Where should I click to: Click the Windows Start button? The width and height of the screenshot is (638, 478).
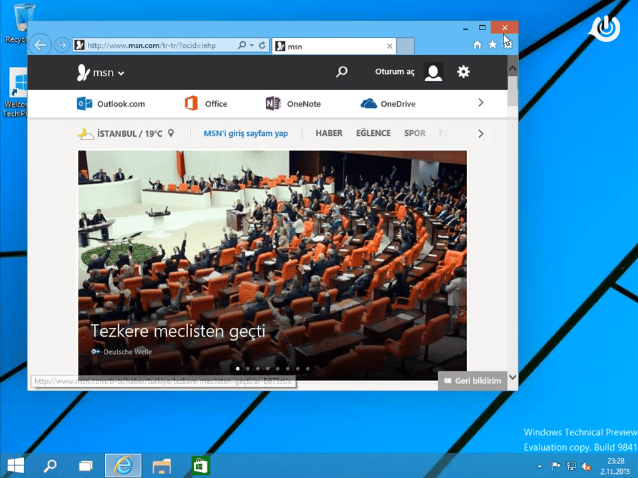pyautogui.click(x=16, y=465)
